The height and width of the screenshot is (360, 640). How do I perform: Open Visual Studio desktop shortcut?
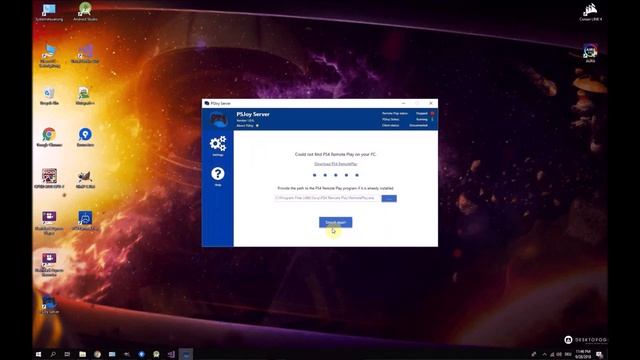(85, 53)
